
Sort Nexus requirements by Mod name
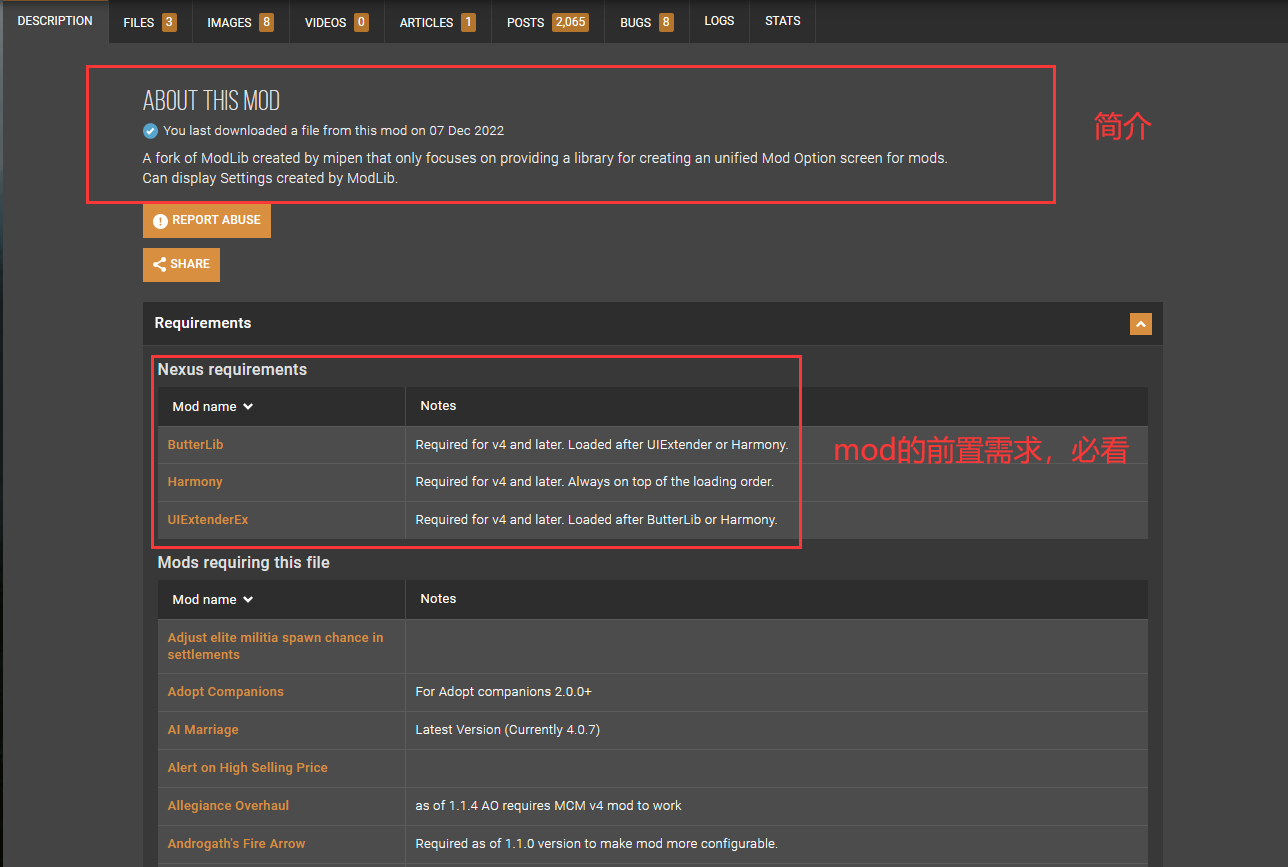tap(213, 406)
